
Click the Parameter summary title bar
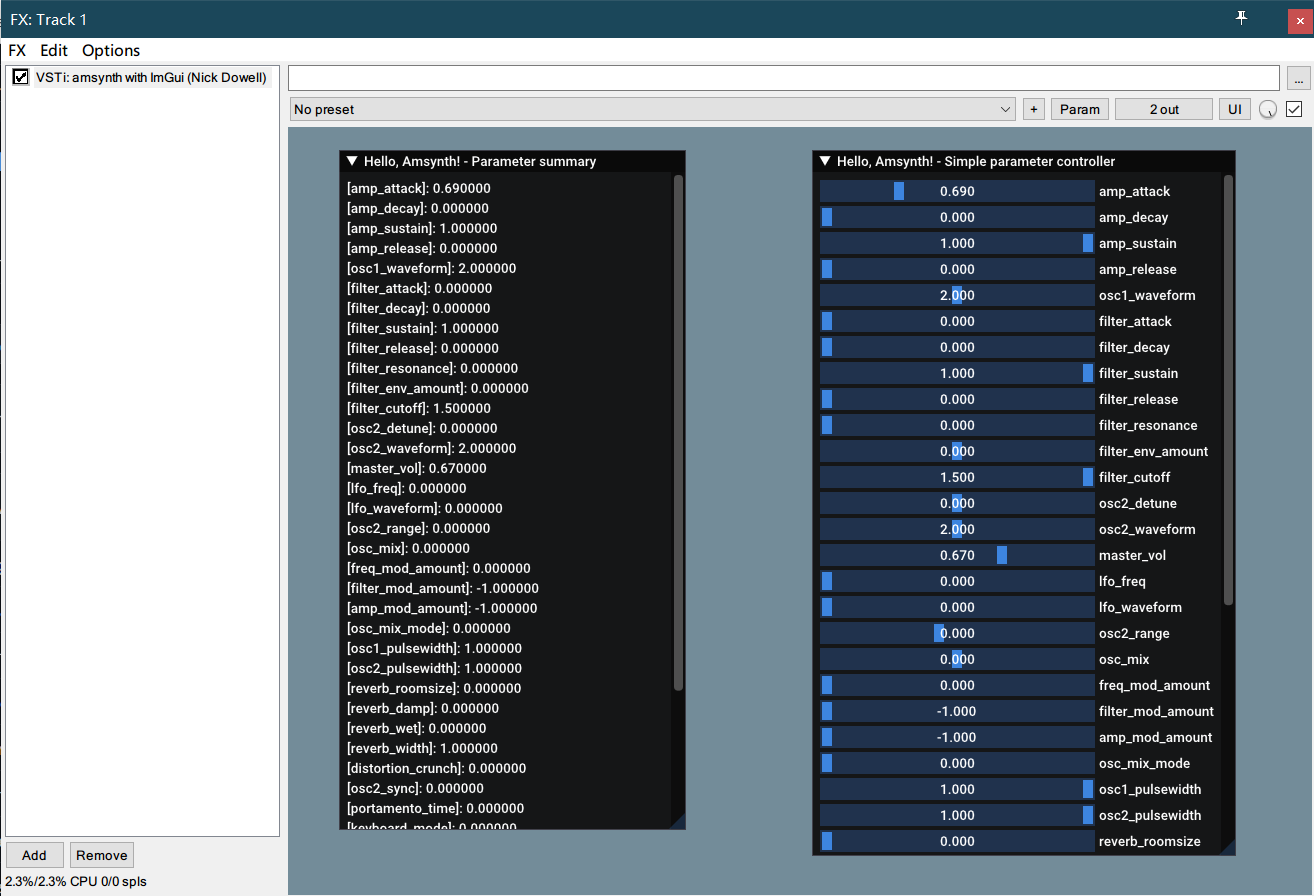512,161
